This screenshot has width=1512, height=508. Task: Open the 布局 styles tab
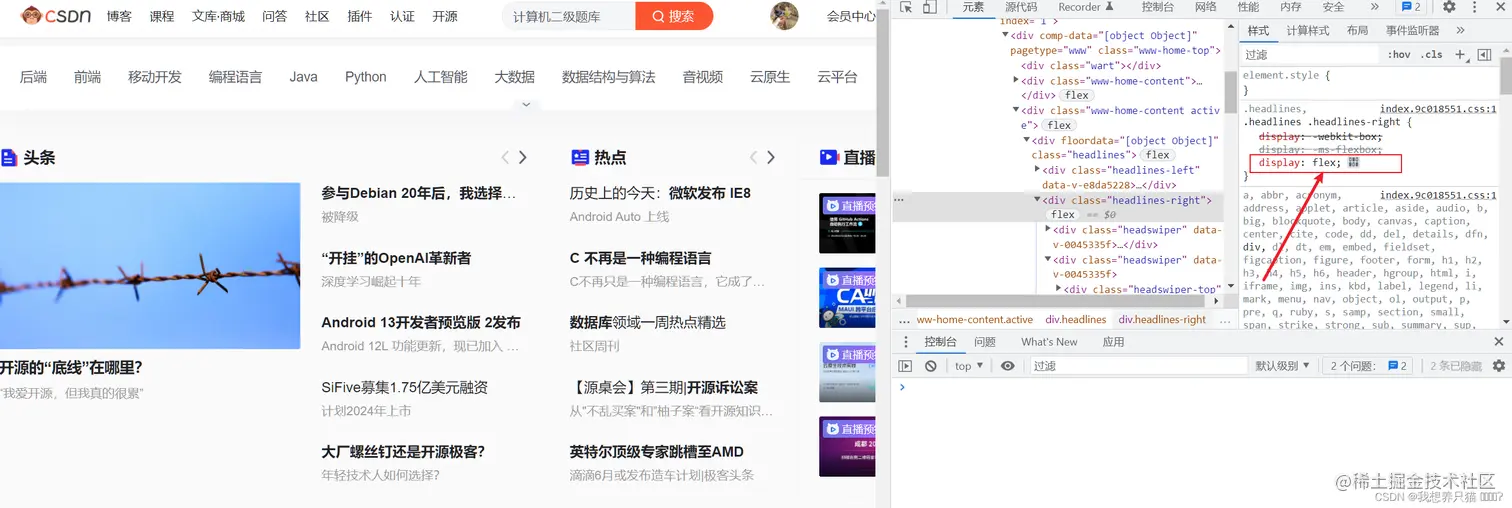[1357, 31]
